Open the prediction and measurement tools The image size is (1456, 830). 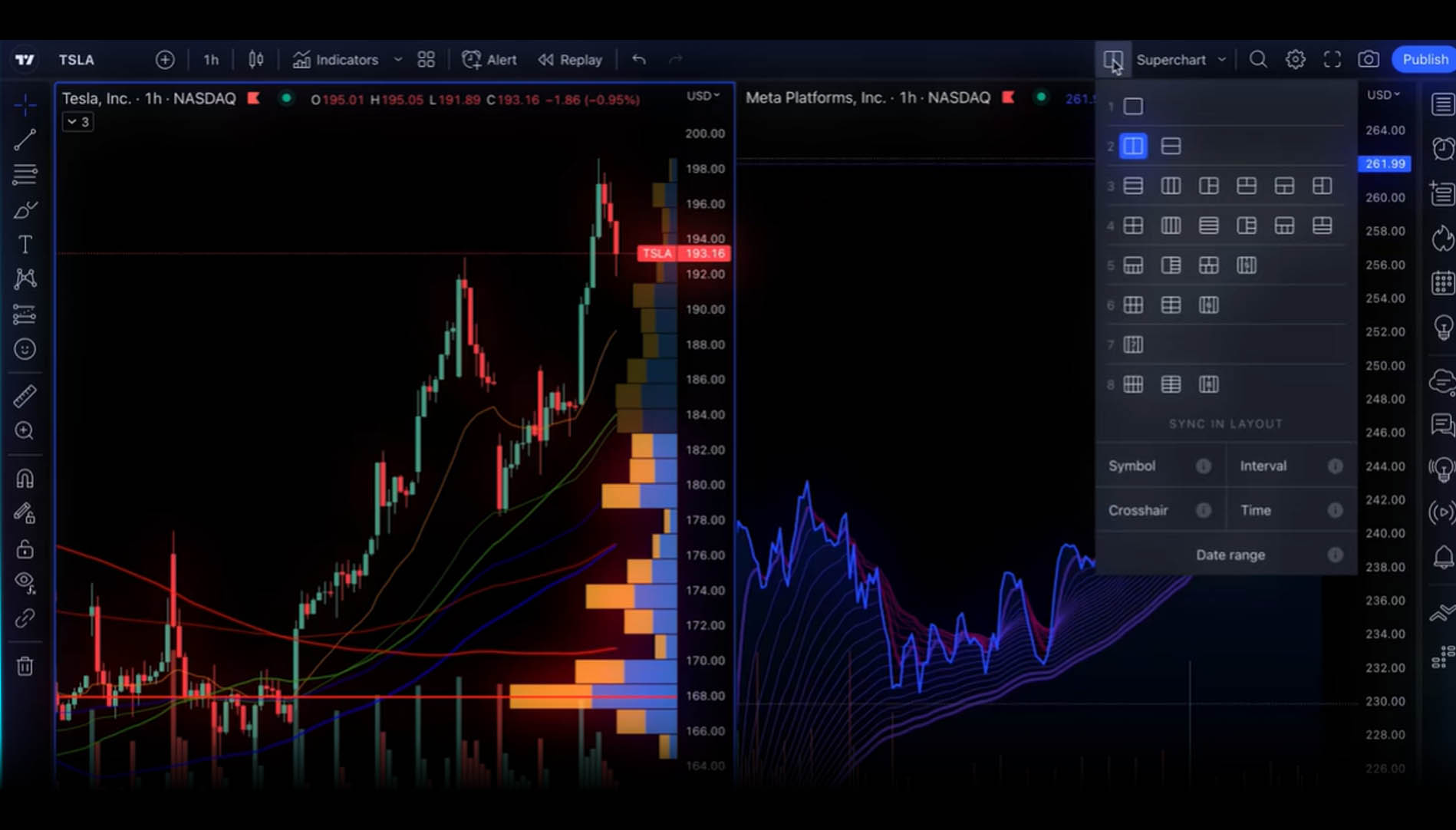pyautogui.click(x=25, y=315)
